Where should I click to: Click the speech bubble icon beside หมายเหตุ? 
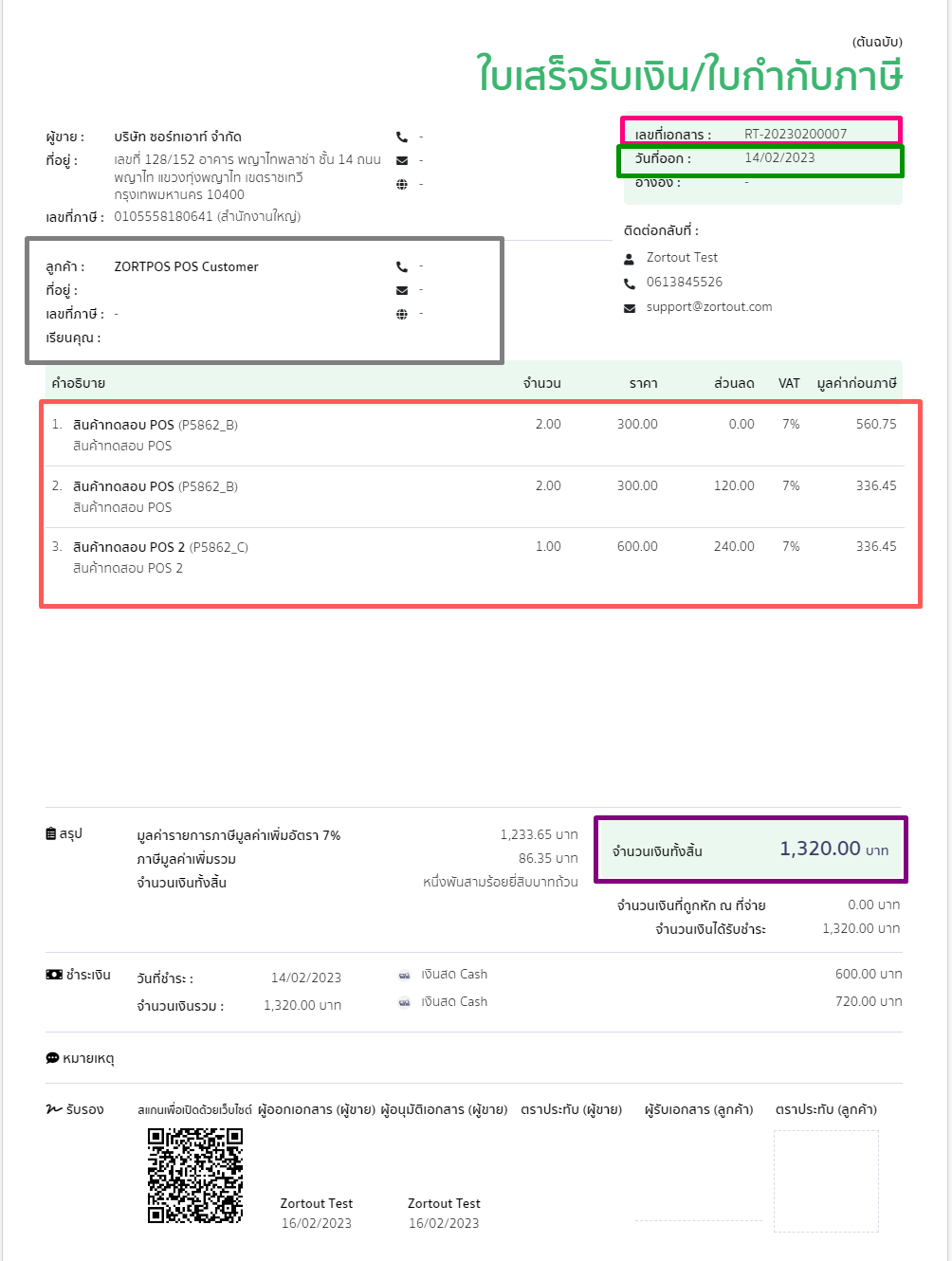point(52,1058)
